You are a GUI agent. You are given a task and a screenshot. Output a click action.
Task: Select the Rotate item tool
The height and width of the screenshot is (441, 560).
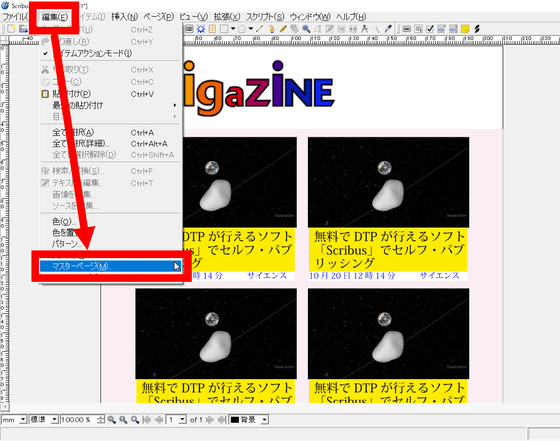(294, 29)
